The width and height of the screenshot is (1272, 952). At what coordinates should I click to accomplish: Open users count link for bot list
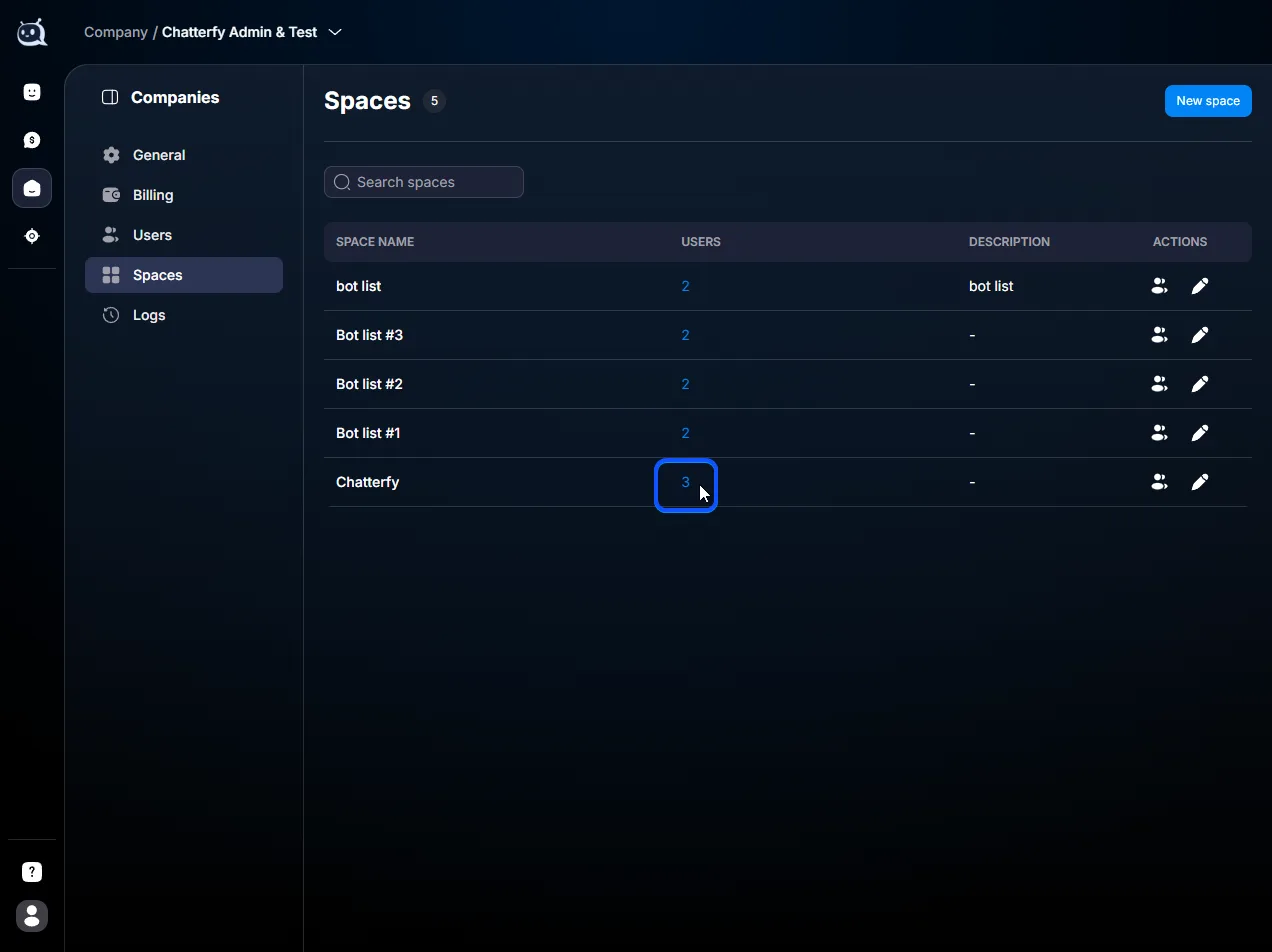pos(685,286)
